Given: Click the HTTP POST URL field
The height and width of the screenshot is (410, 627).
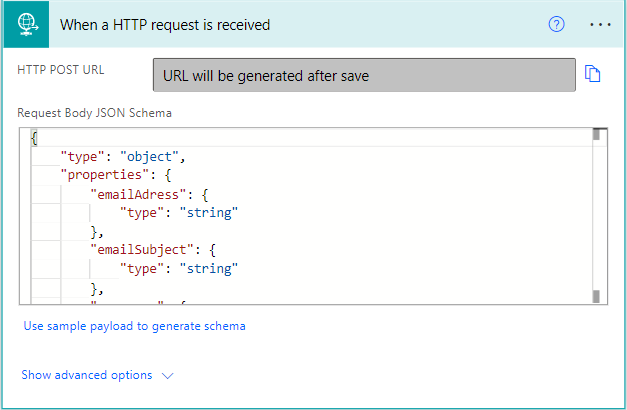Looking at the screenshot, I should click(x=364, y=75).
